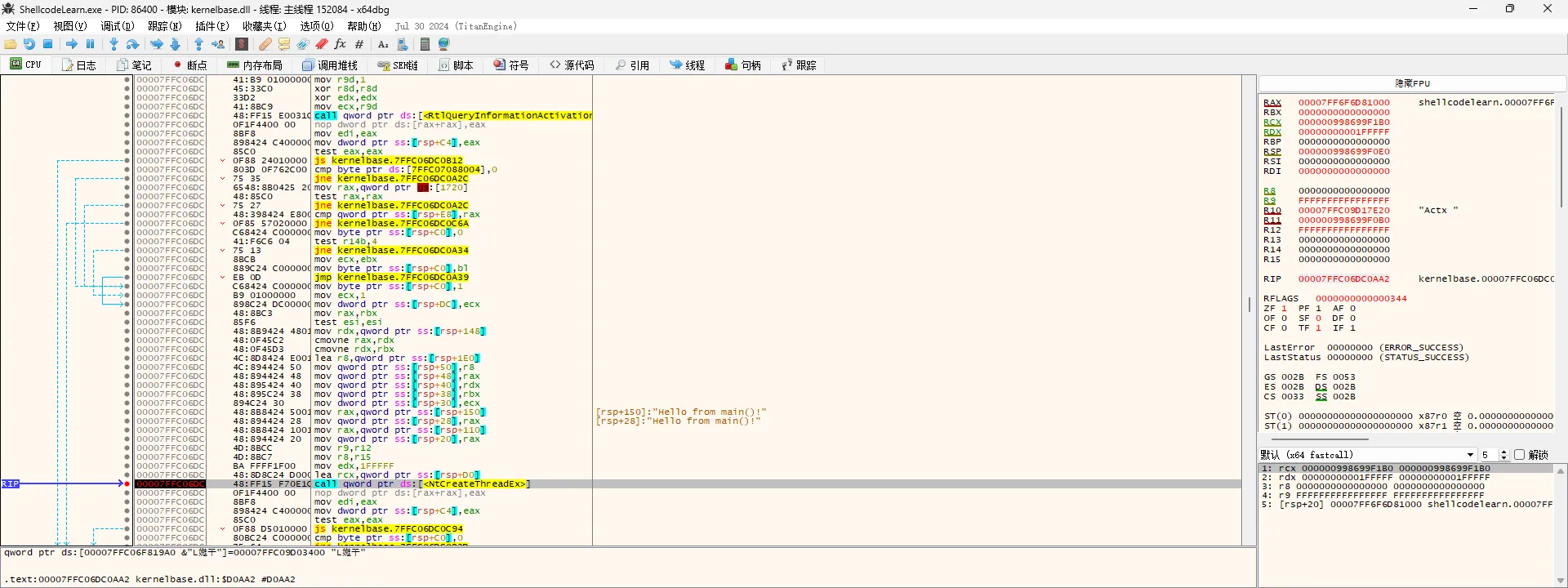Screen dimensions: 1568x588
Task: Click the Step Into toolbar icon
Action: pos(114,44)
